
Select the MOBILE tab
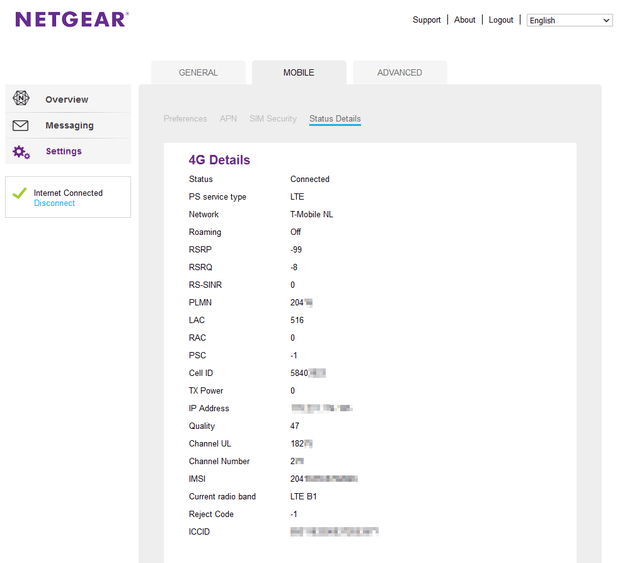click(299, 72)
